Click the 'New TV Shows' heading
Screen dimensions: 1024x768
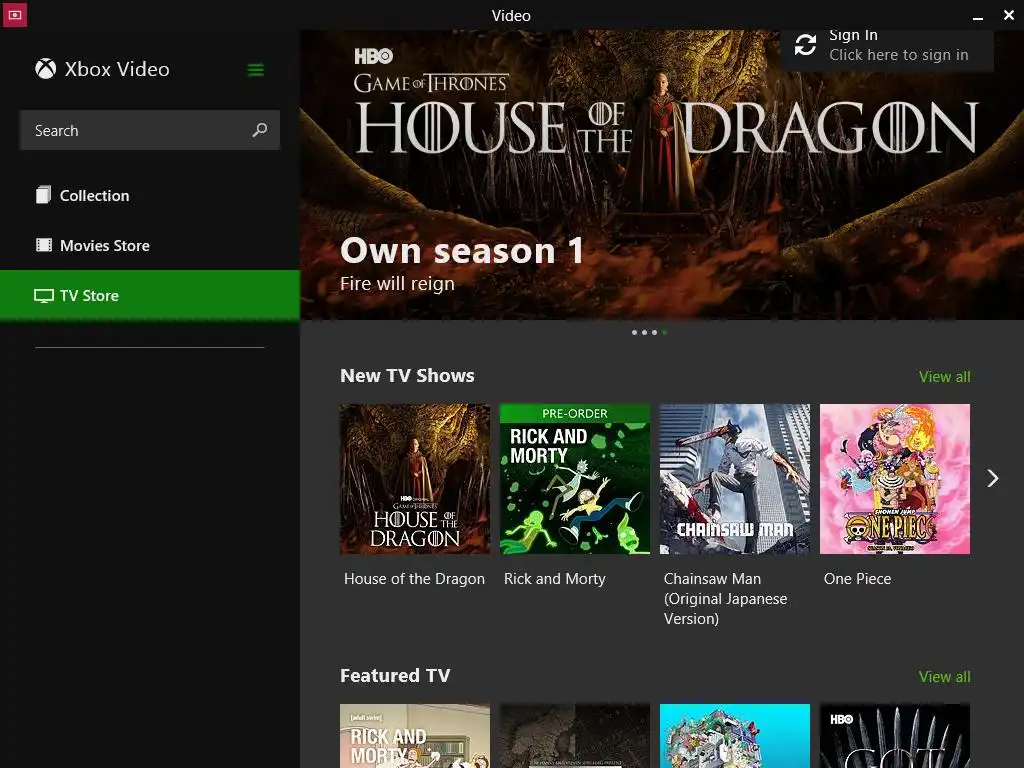click(x=407, y=376)
